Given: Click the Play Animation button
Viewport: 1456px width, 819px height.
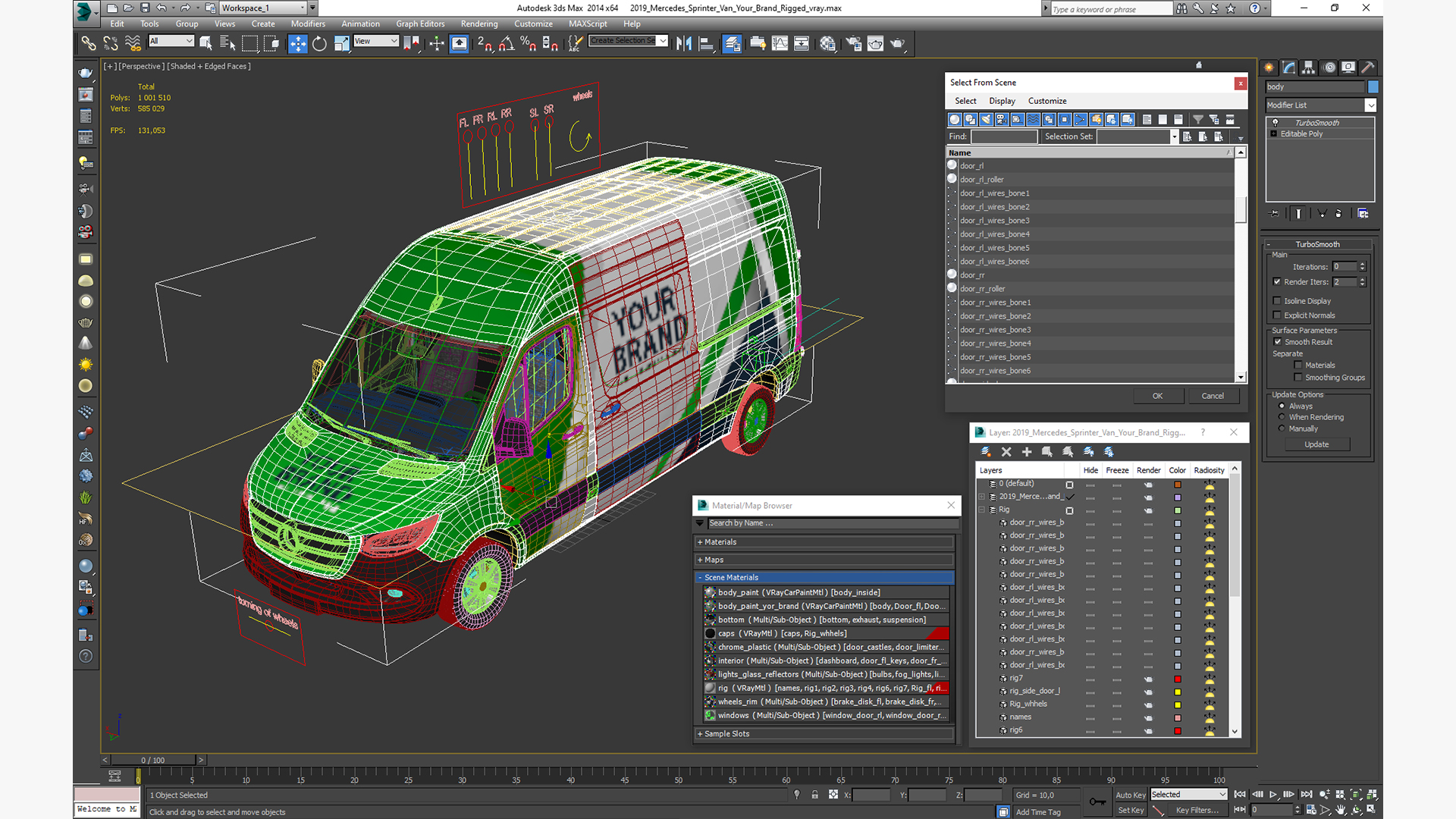Looking at the screenshot, I should 1273,795.
